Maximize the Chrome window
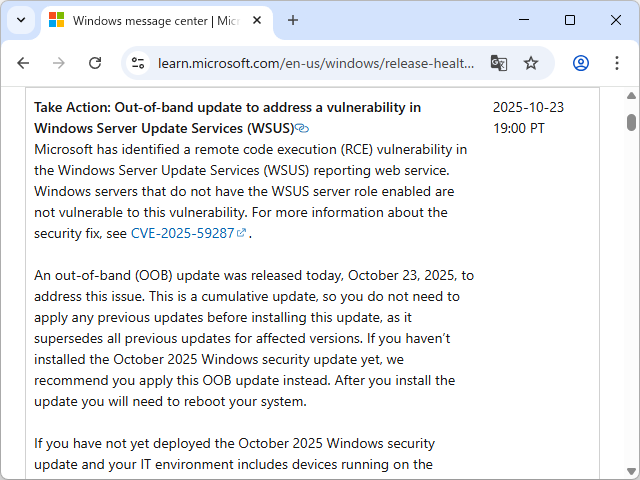640x480 pixels. (x=570, y=20)
